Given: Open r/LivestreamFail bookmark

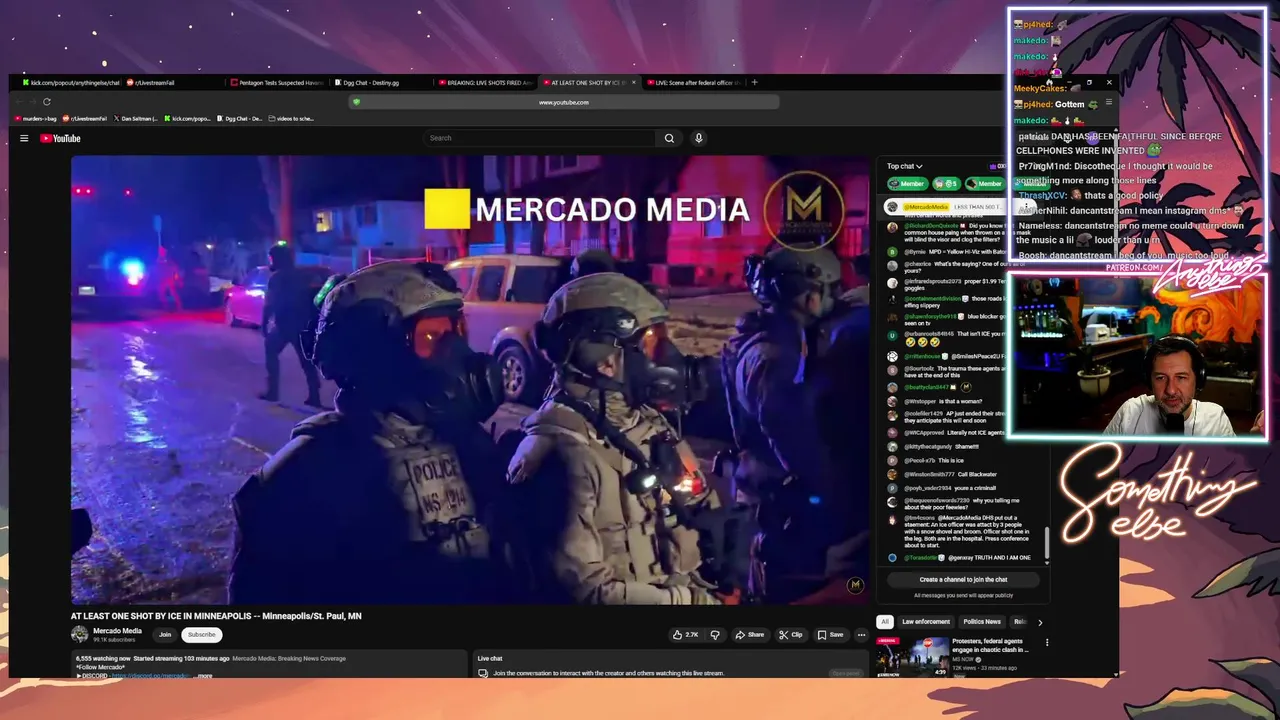Looking at the screenshot, I should coord(85,119).
